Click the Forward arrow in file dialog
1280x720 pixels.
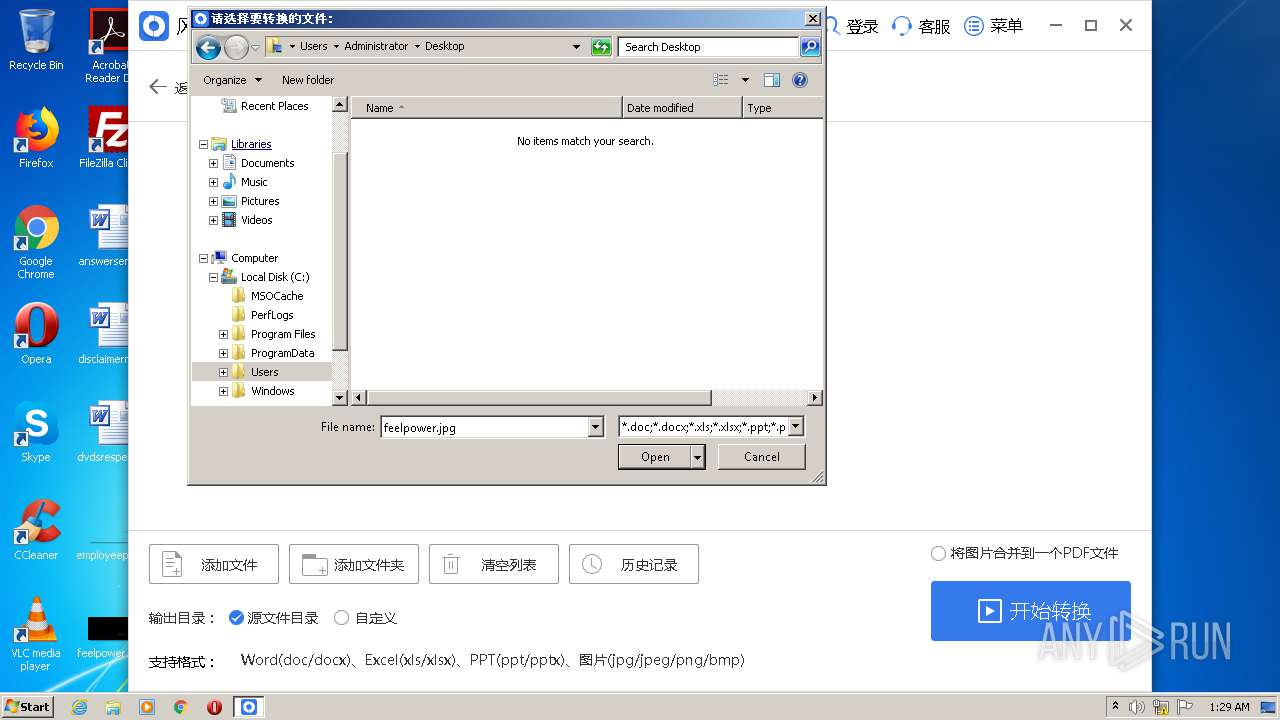(236, 47)
